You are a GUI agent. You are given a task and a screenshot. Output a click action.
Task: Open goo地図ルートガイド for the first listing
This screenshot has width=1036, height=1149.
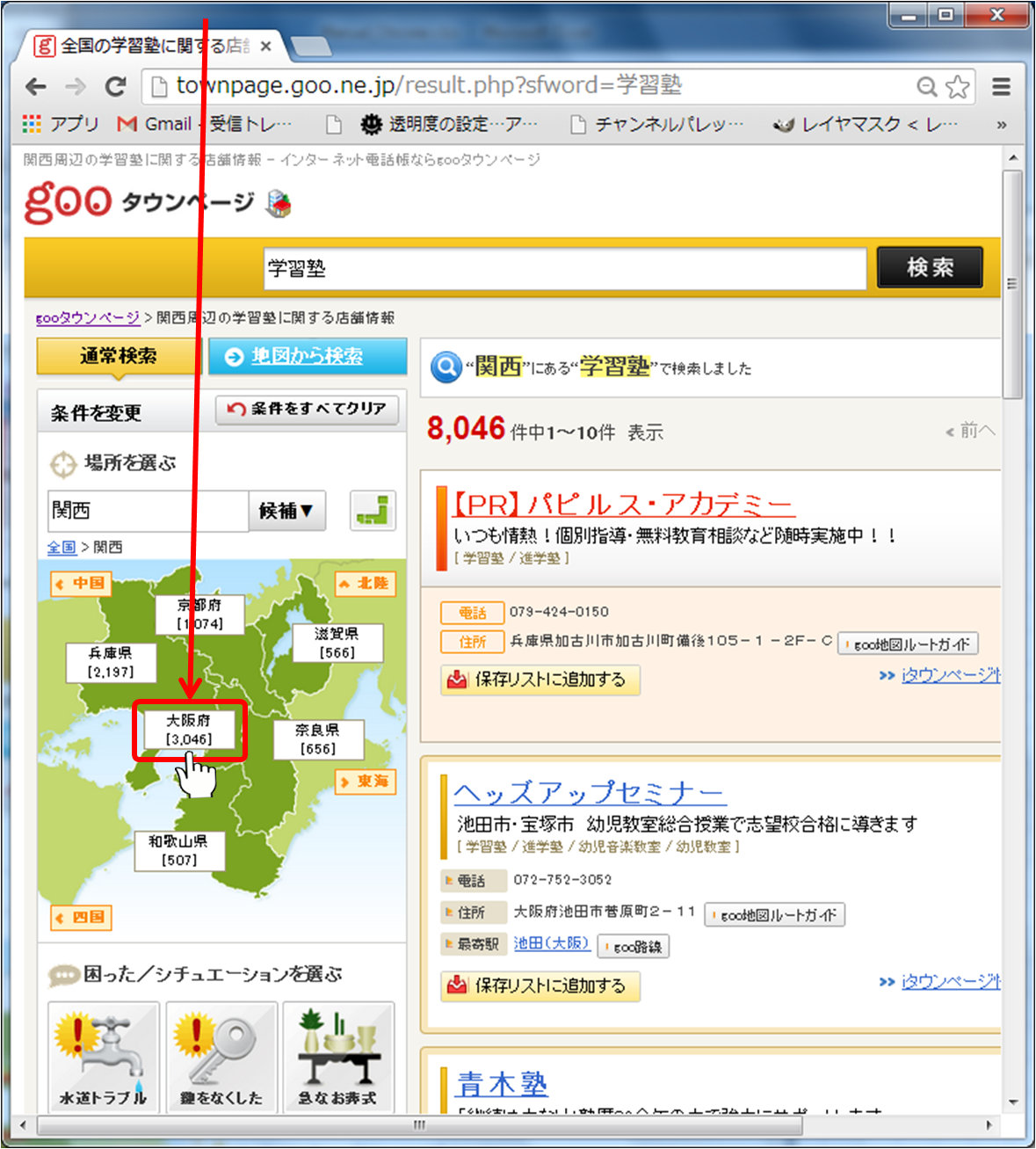tap(908, 644)
